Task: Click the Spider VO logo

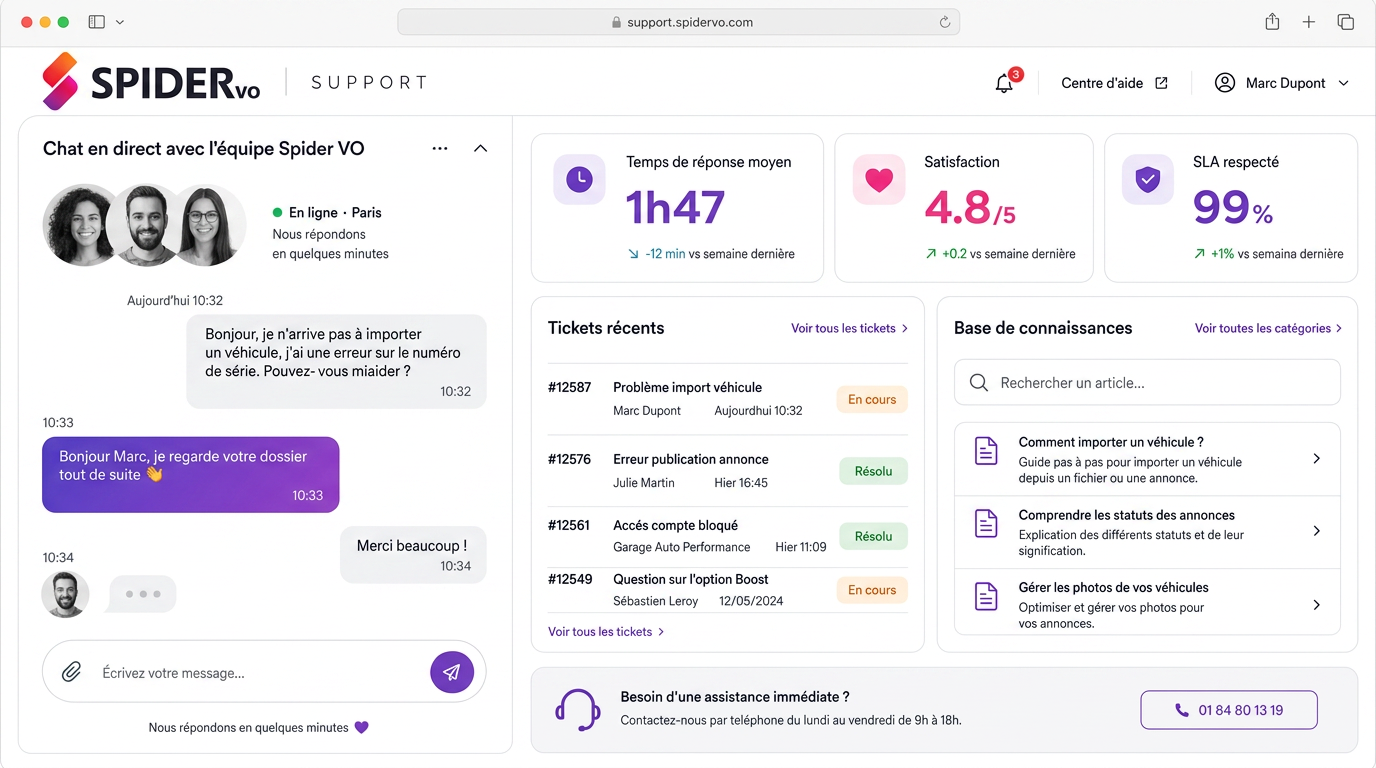Action: click(151, 82)
